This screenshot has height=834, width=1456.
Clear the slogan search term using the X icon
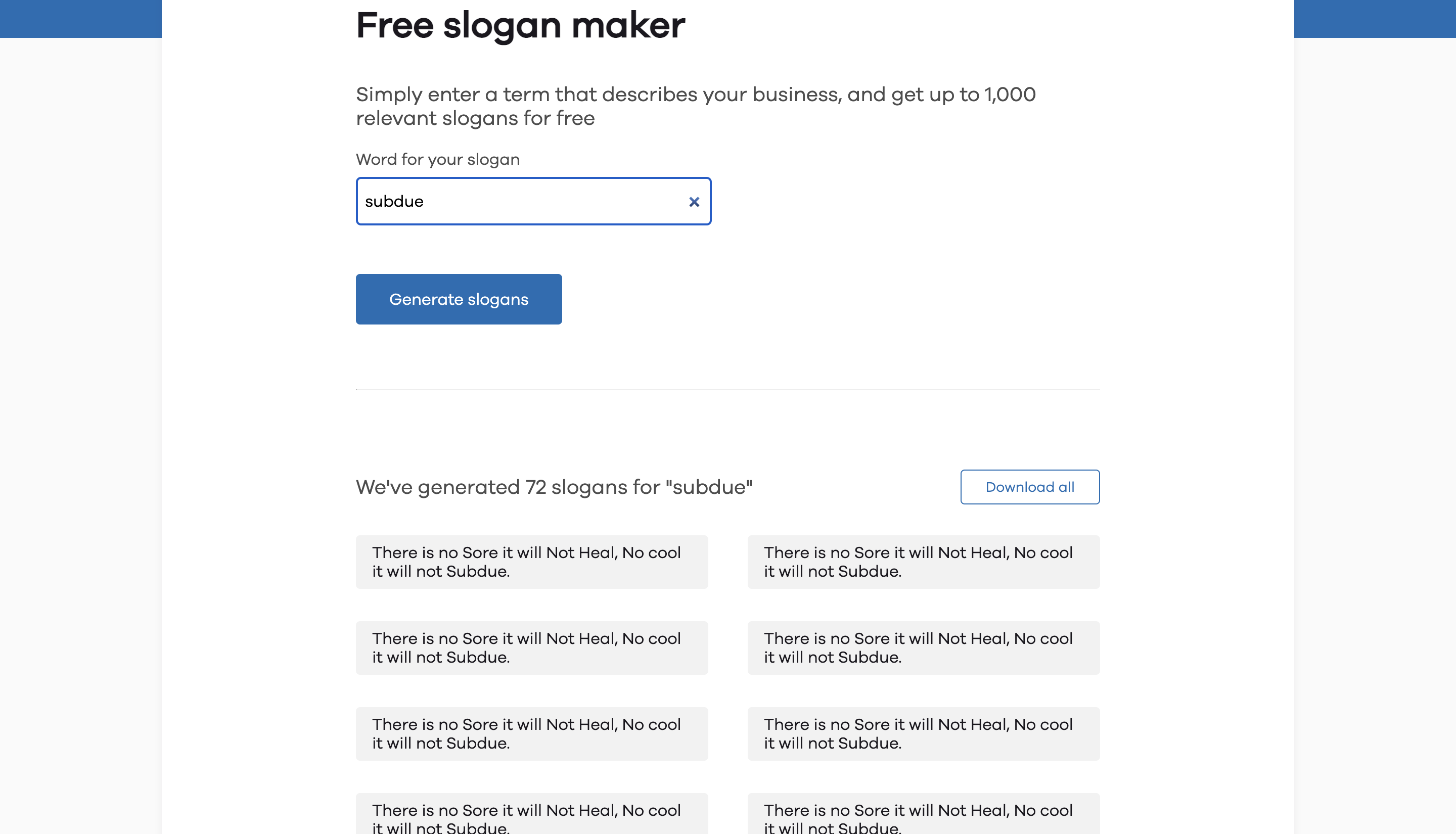(x=694, y=202)
